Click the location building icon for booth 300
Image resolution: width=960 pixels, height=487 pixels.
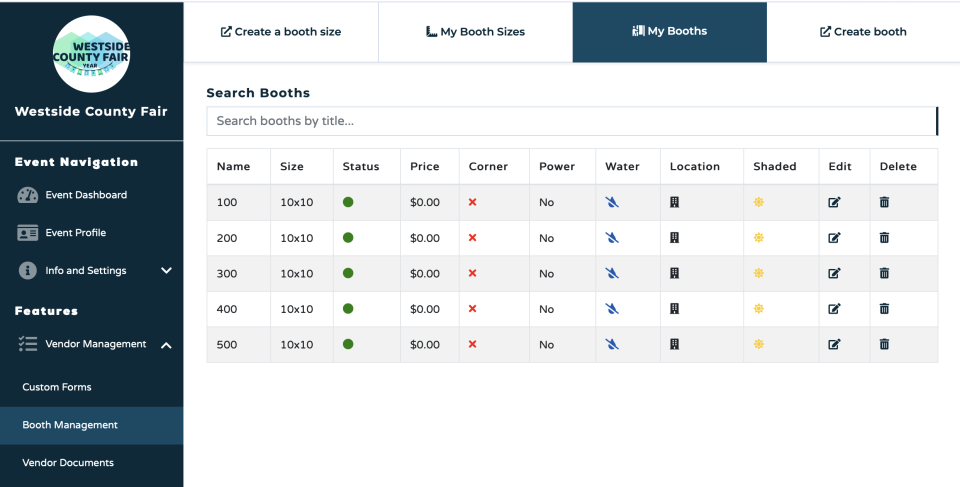pyautogui.click(x=674, y=273)
